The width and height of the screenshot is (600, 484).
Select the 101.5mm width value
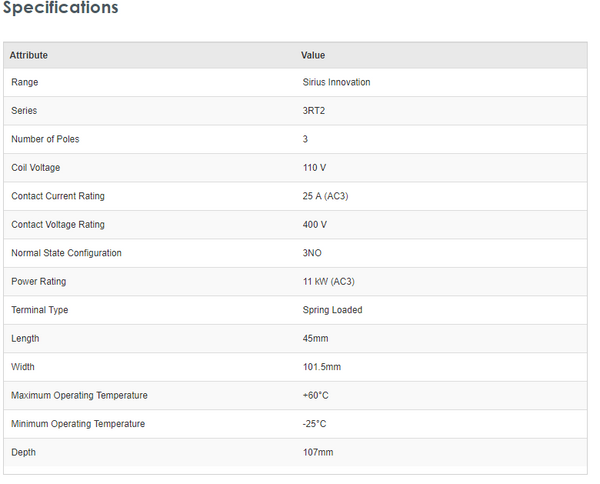(322, 367)
